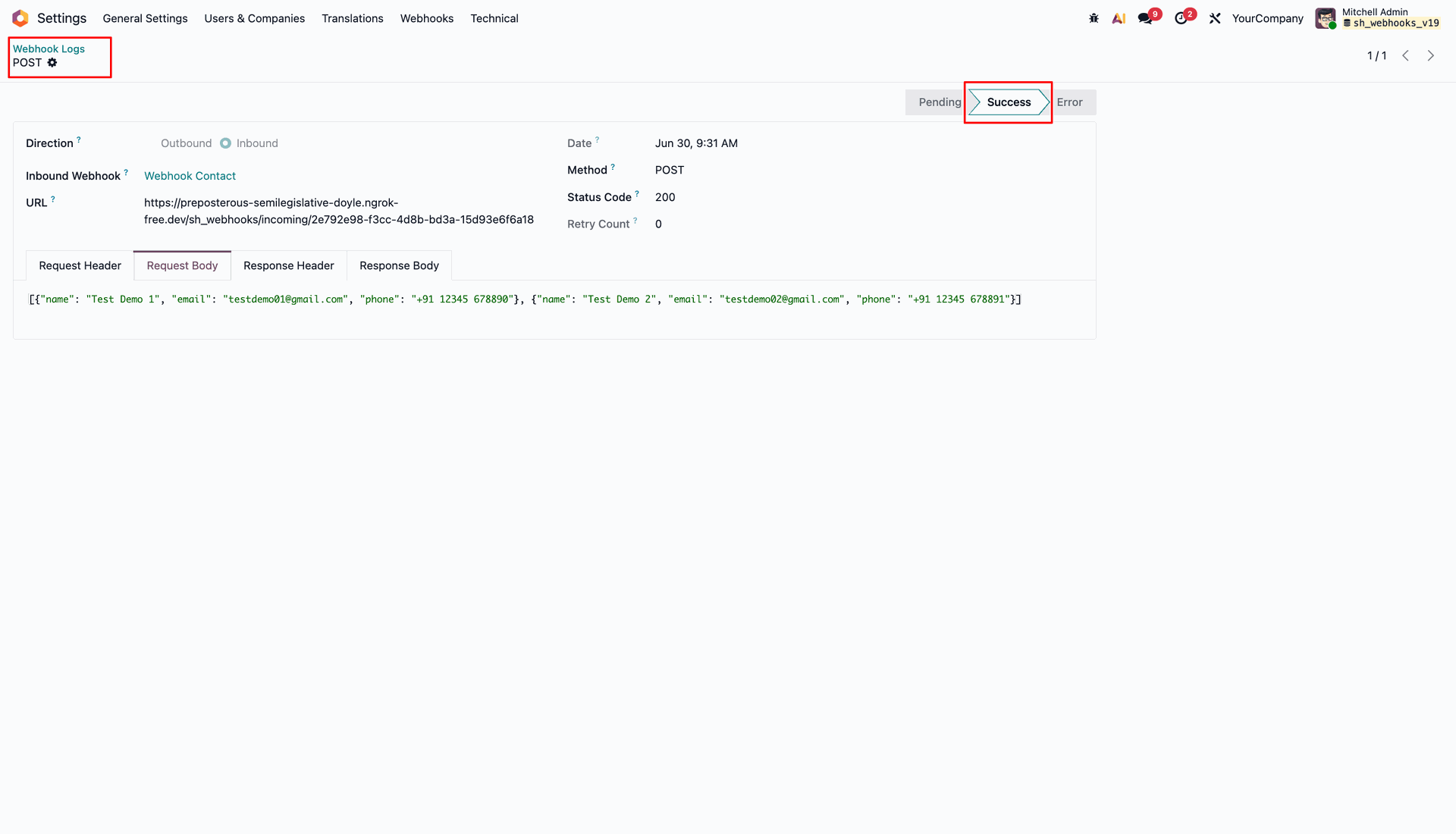Go to previous record arrow
The image size is (1456, 834).
pyautogui.click(x=1406, y=55)
